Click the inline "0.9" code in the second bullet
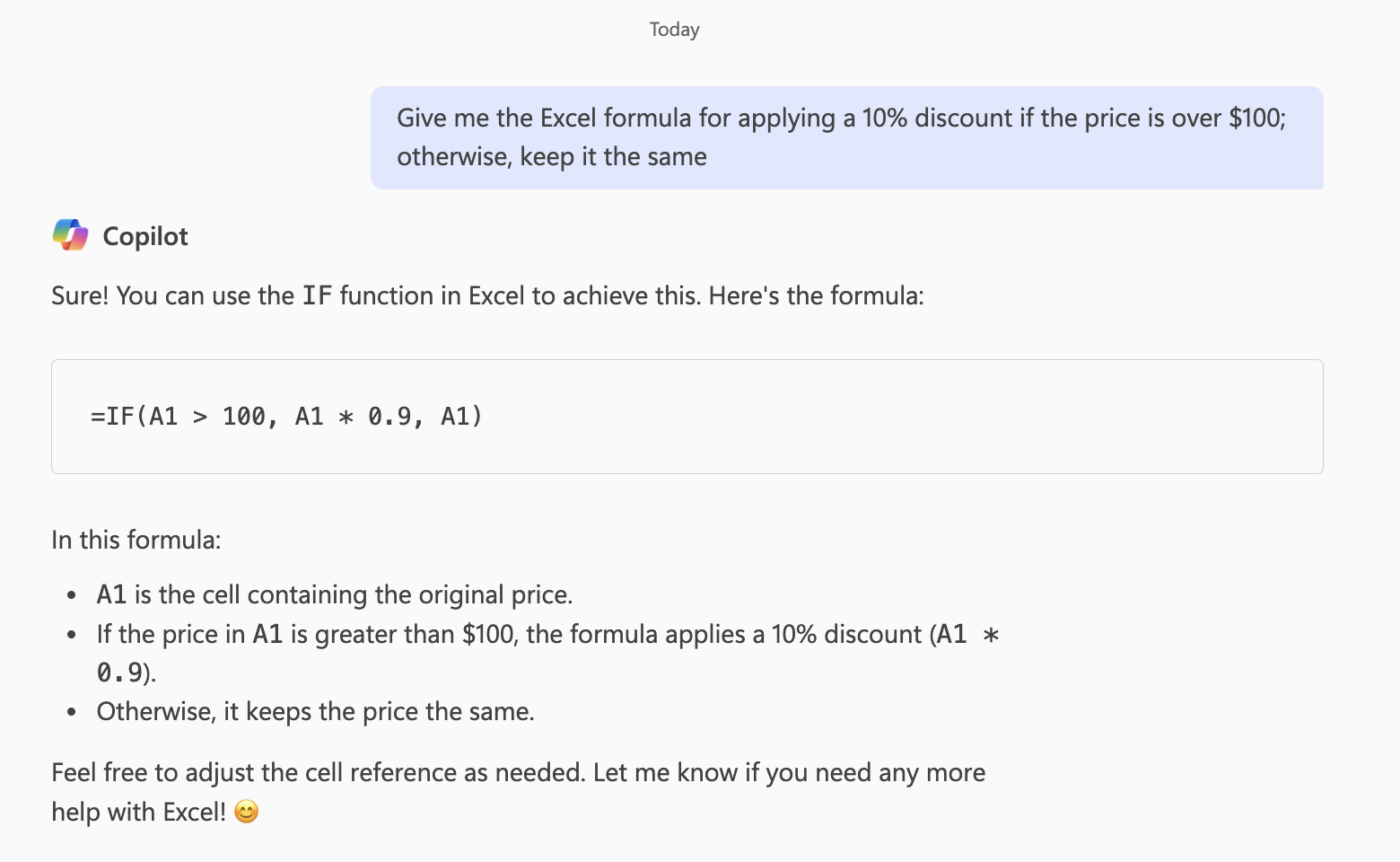 [118, 673]
